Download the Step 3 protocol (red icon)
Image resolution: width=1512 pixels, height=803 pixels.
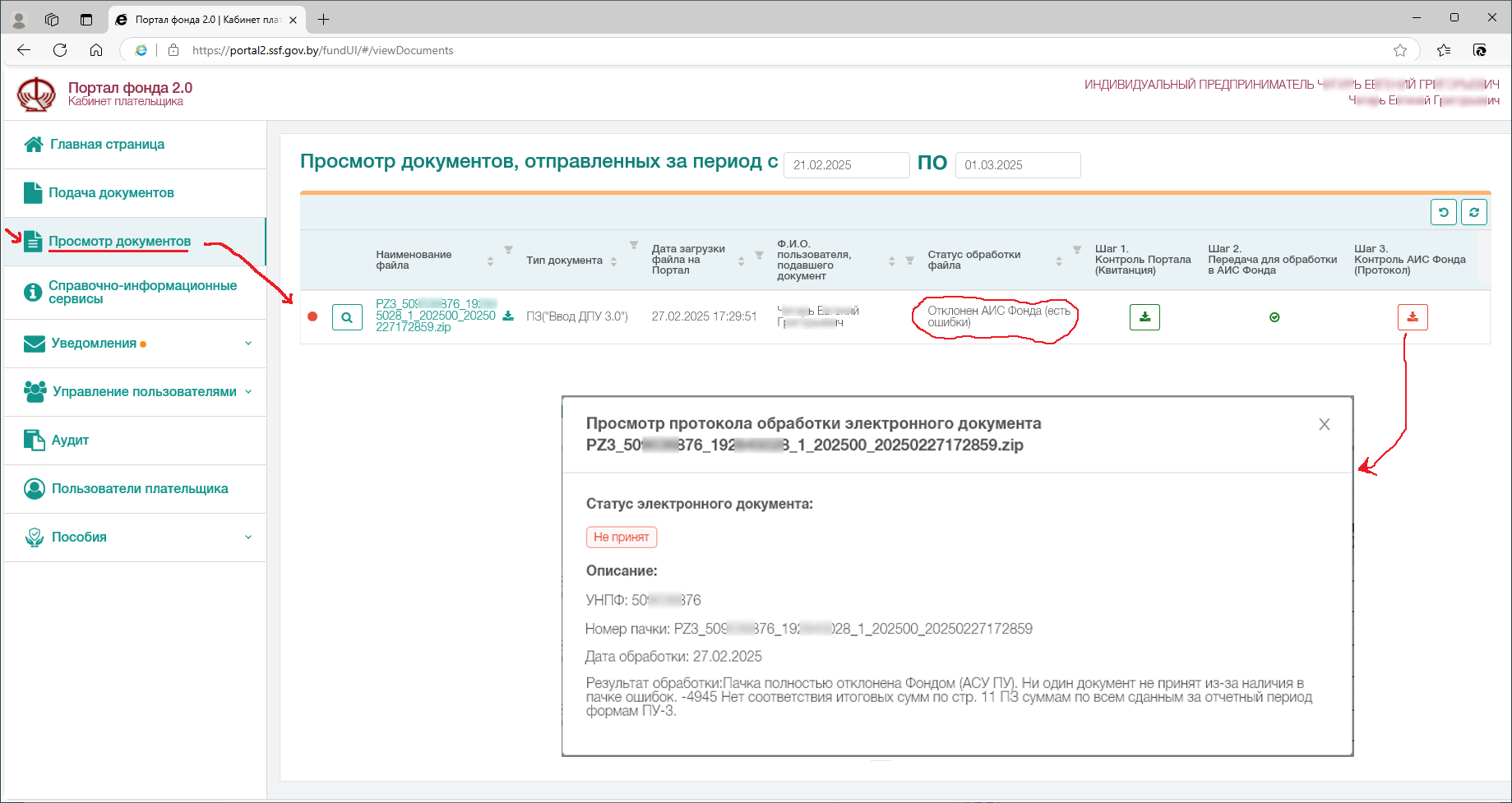(1412, 317)
